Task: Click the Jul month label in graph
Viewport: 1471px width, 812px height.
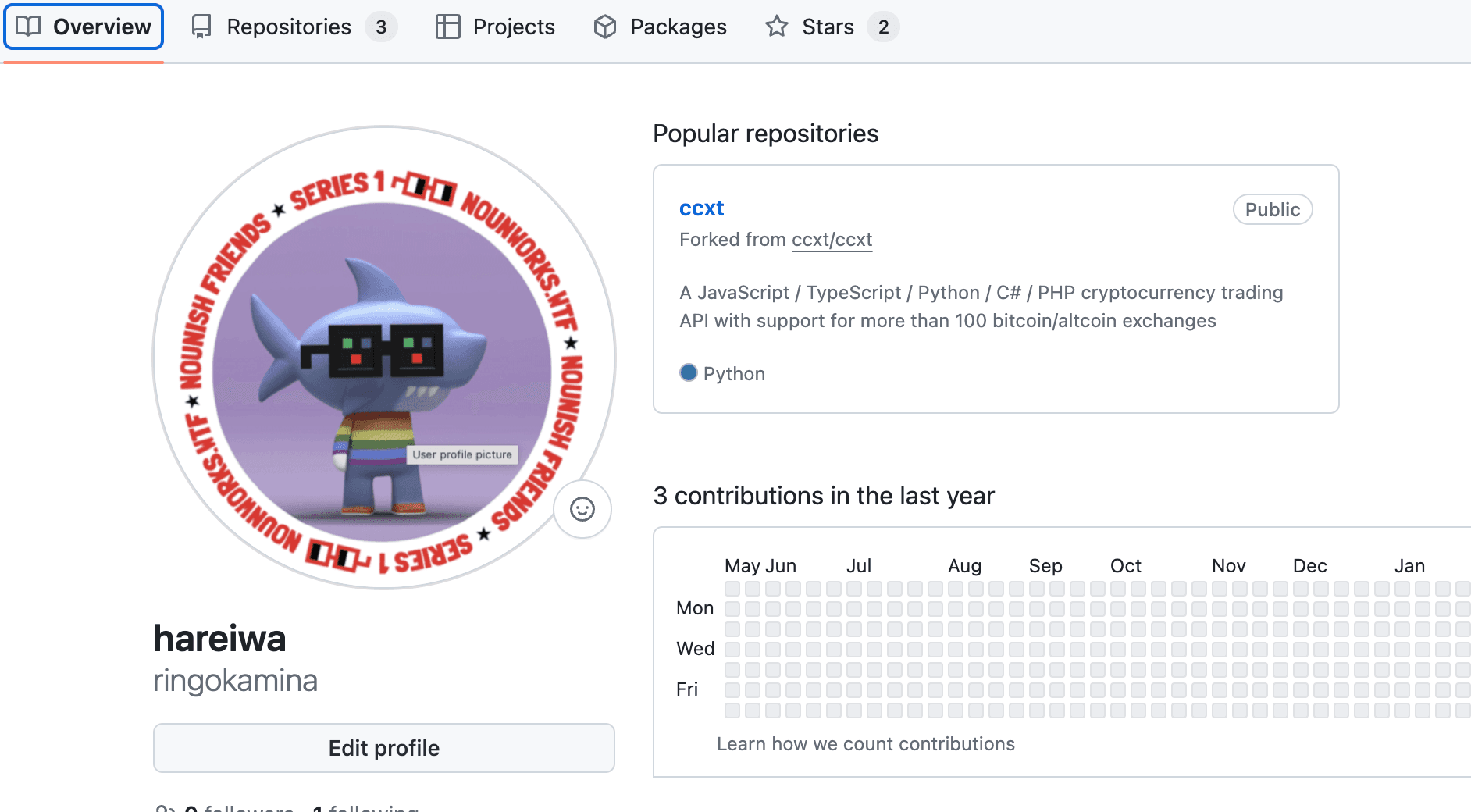Action: pos(859,566)
